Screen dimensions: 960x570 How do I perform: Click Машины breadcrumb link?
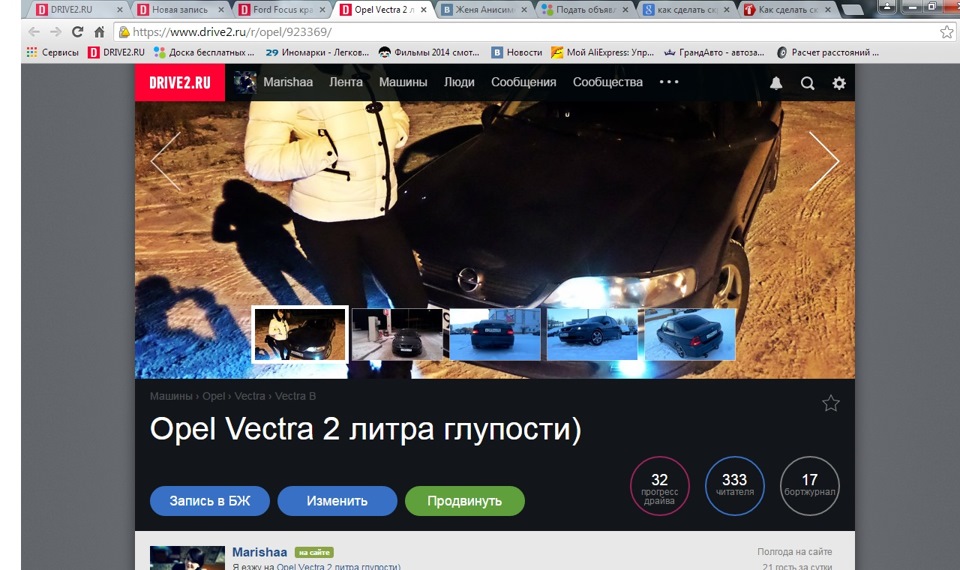[171, 396]
